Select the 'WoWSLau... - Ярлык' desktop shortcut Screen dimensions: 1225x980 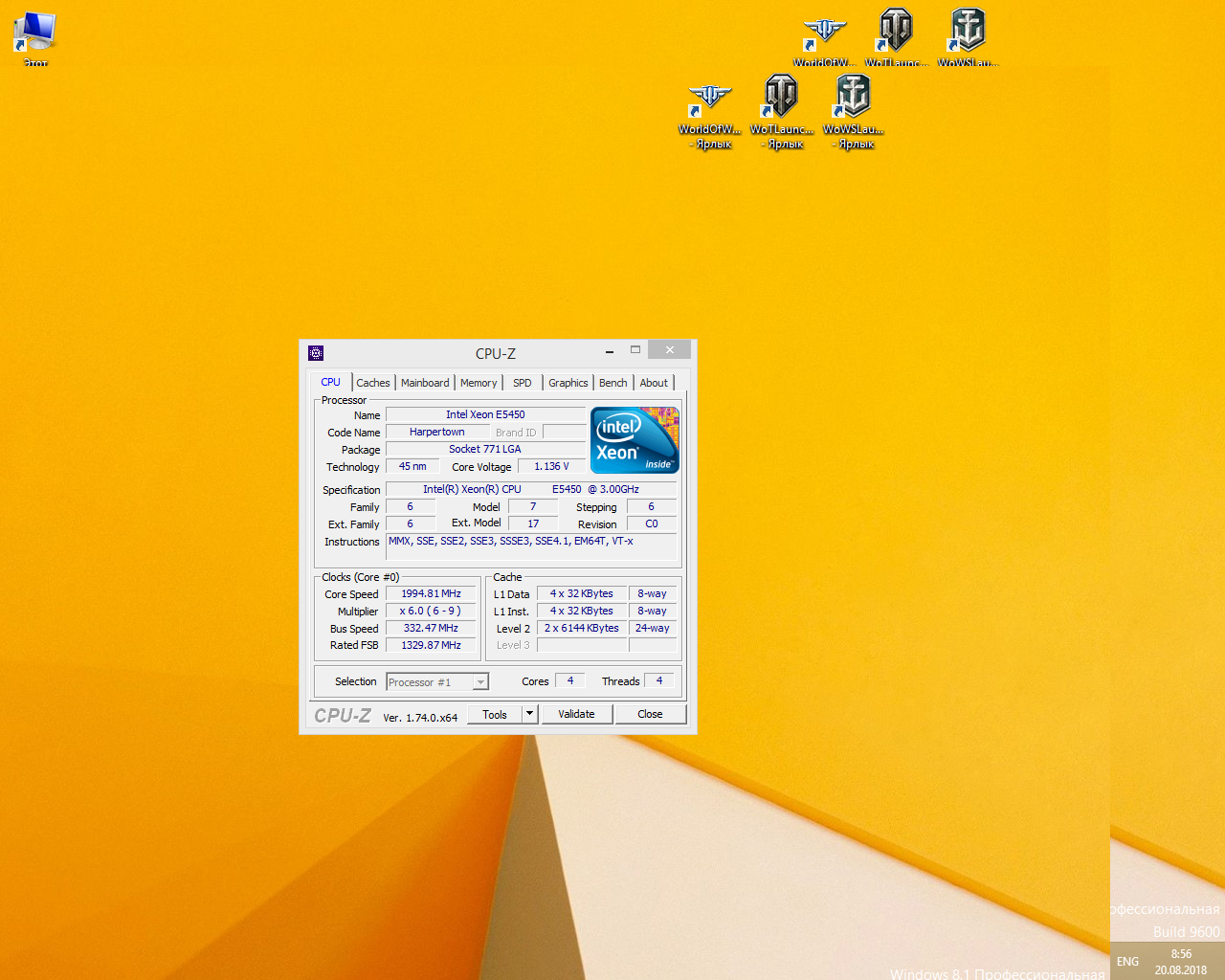tap(854, 113)
